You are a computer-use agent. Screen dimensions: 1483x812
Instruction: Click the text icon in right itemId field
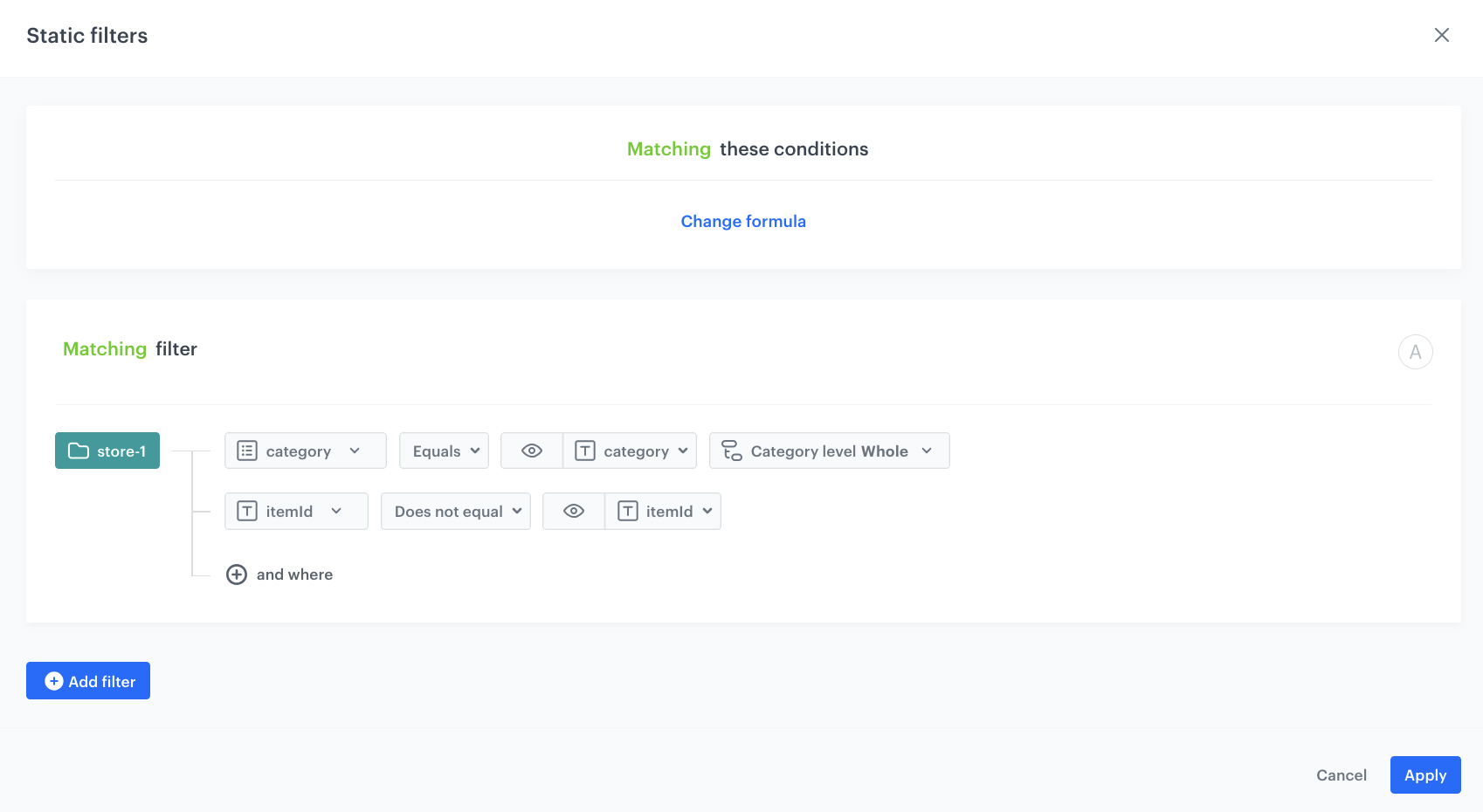[627, 511]
